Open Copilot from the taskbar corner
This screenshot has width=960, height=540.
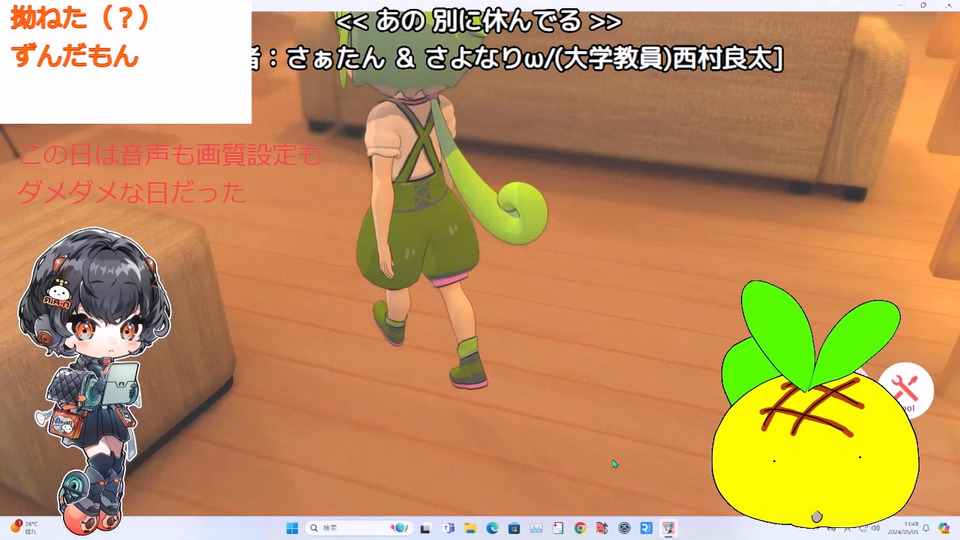tap(944, 528)
